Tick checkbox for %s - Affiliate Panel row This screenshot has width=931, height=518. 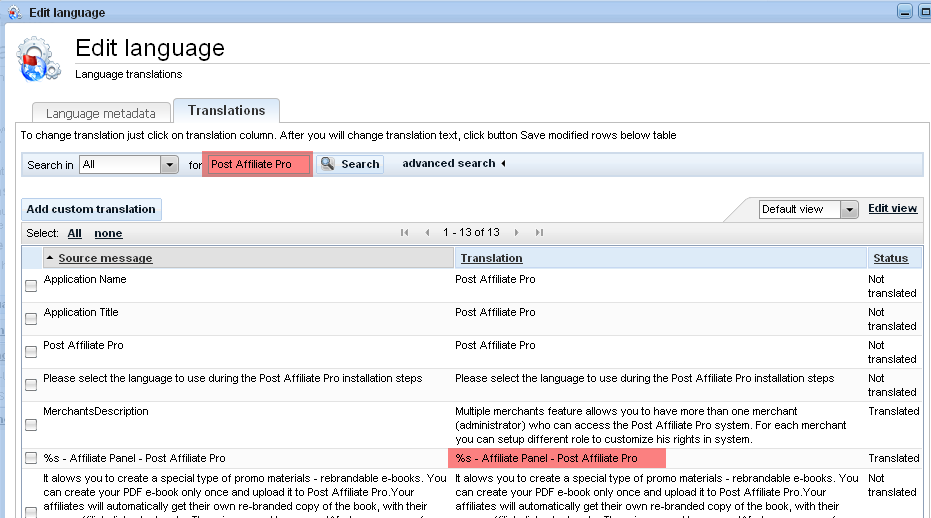31,457
